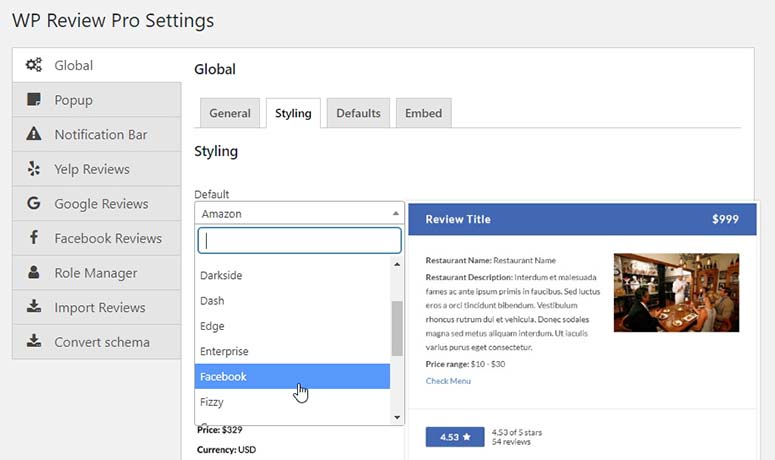Click the 'WP Review Pro Settings' page title

(113, 20)
